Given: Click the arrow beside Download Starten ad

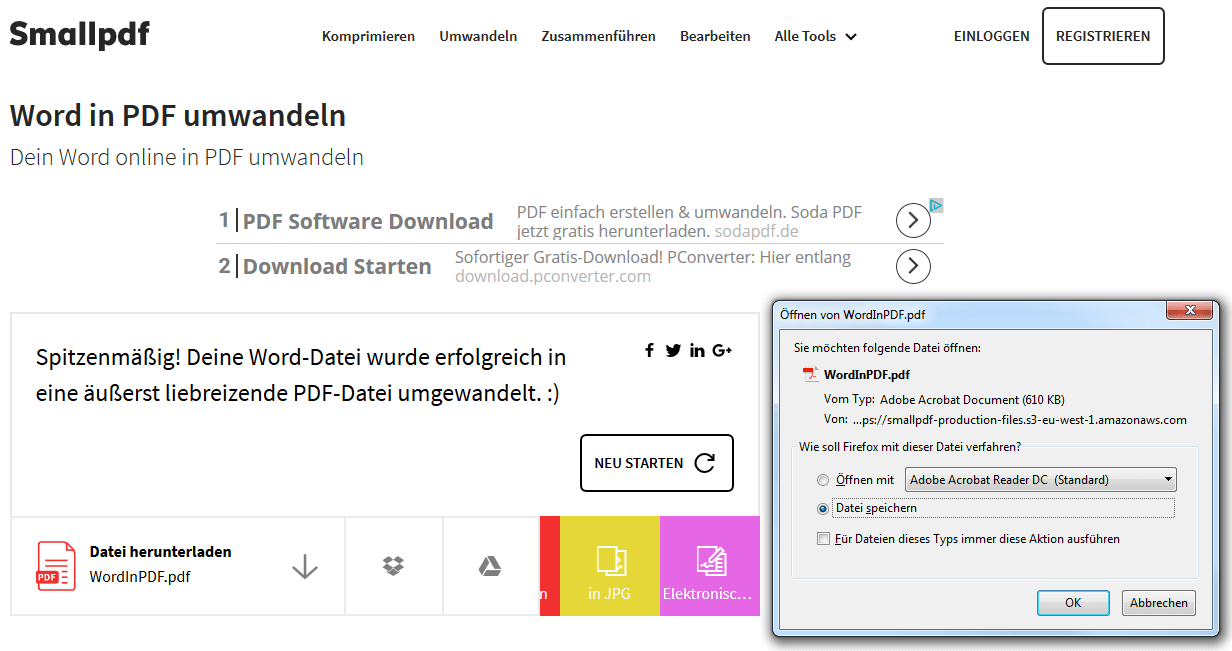Looking at the screenshot, I should [x=913, y=266].
